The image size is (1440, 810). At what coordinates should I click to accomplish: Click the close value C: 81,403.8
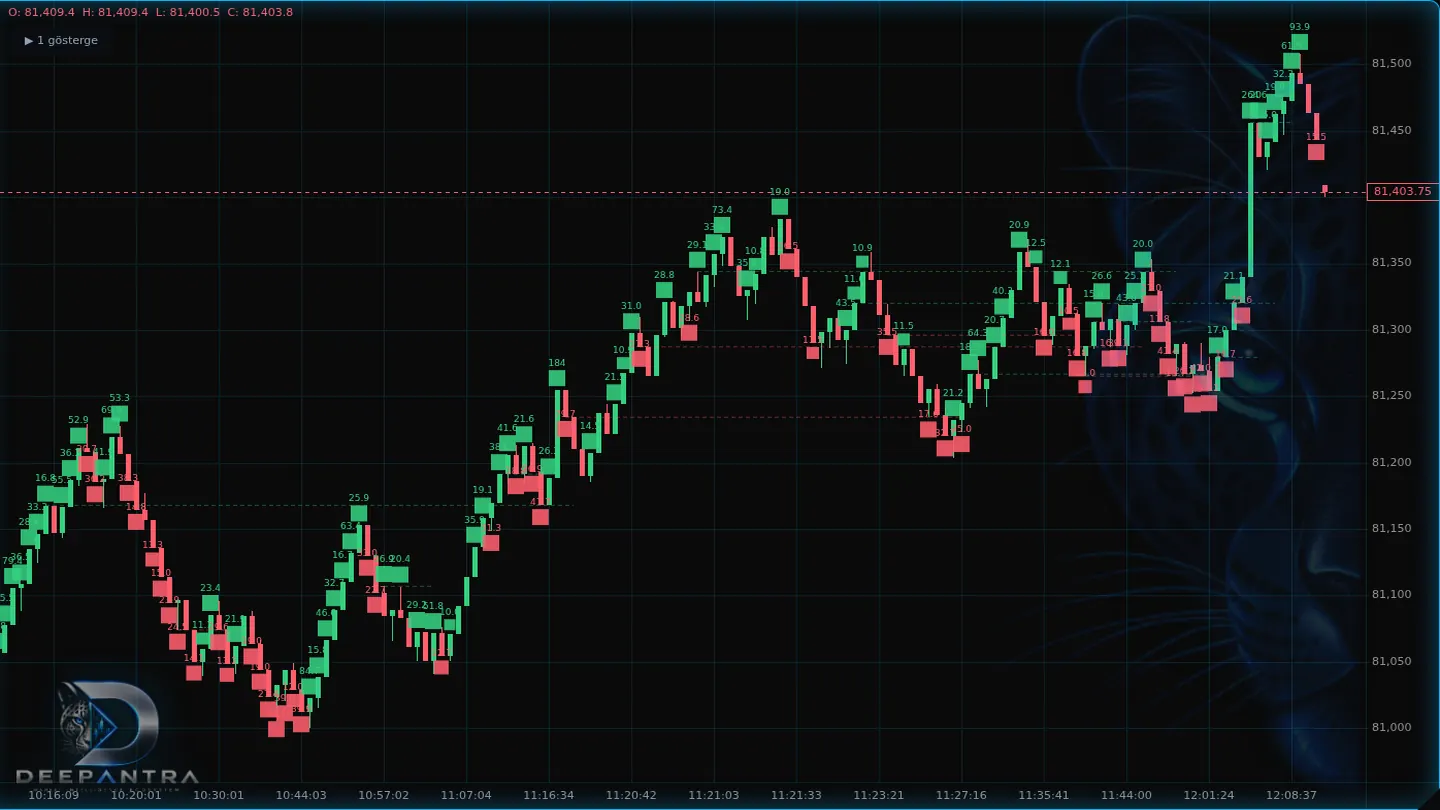260,11
